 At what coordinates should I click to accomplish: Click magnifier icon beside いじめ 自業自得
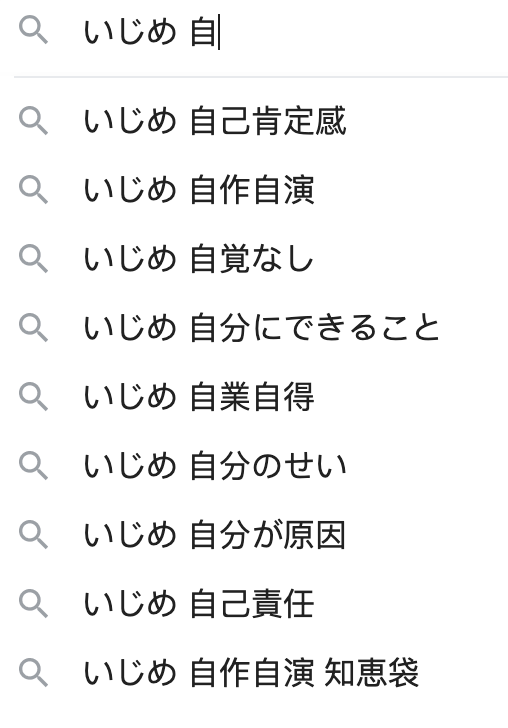coord(33,396)
